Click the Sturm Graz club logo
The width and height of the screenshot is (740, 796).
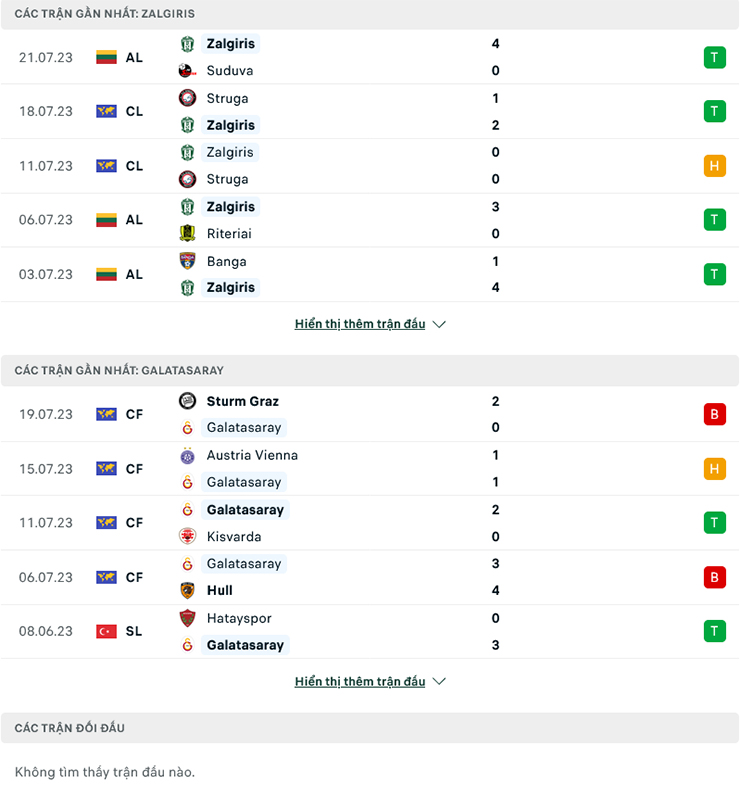[187, 401]
